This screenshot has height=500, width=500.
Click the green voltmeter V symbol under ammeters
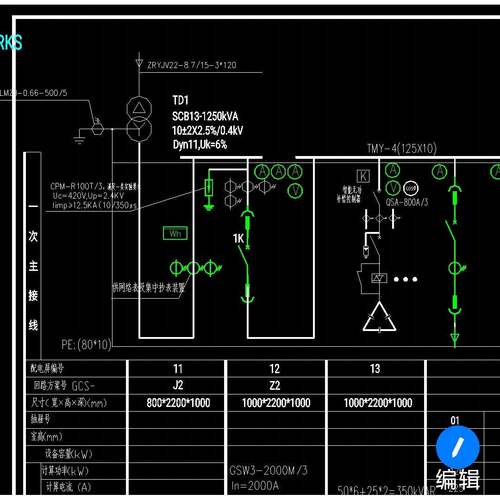(x=295, y=191)
